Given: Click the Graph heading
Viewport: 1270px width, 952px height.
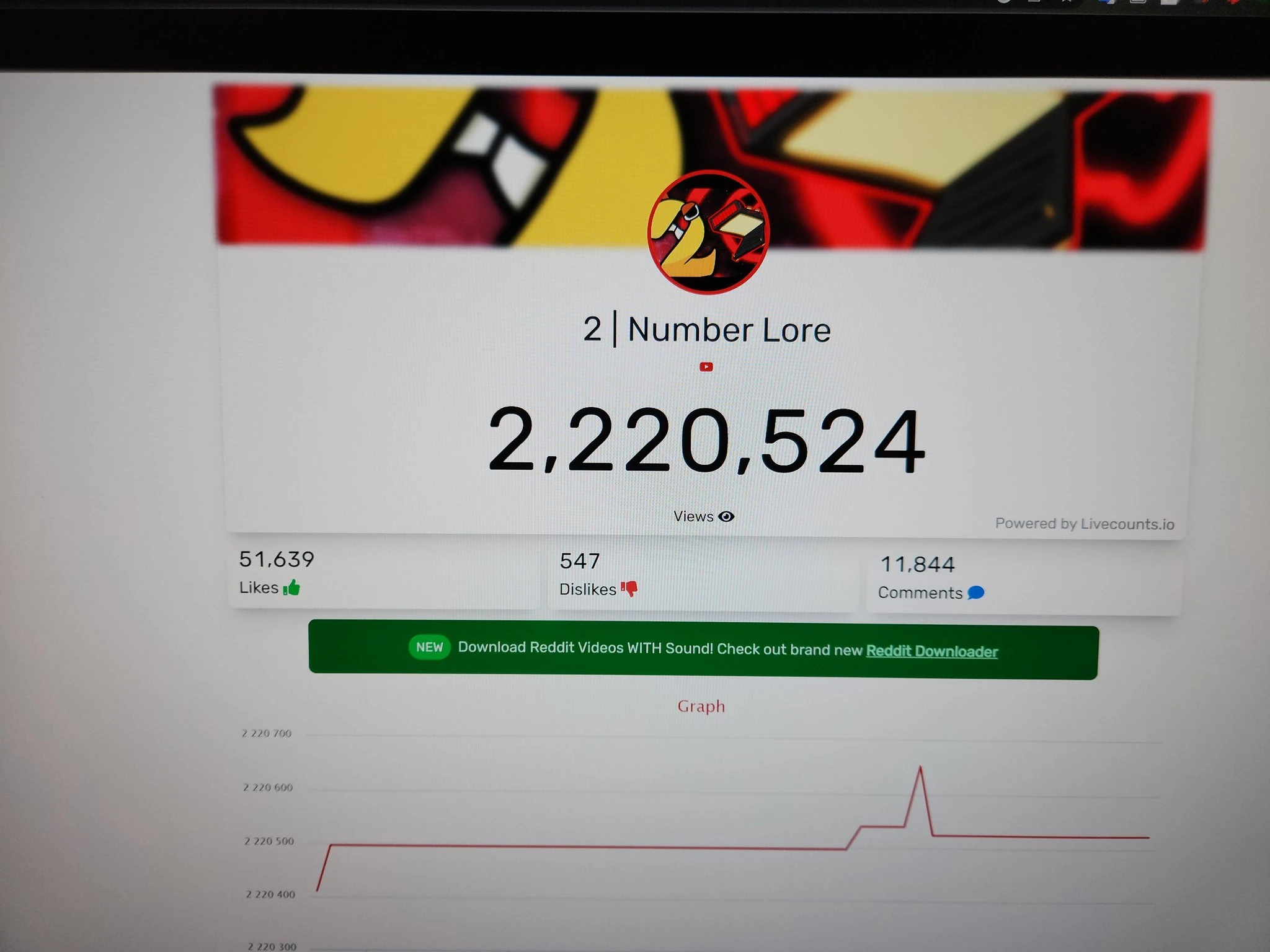Looking at the screenshot, I should pos(701,706).
